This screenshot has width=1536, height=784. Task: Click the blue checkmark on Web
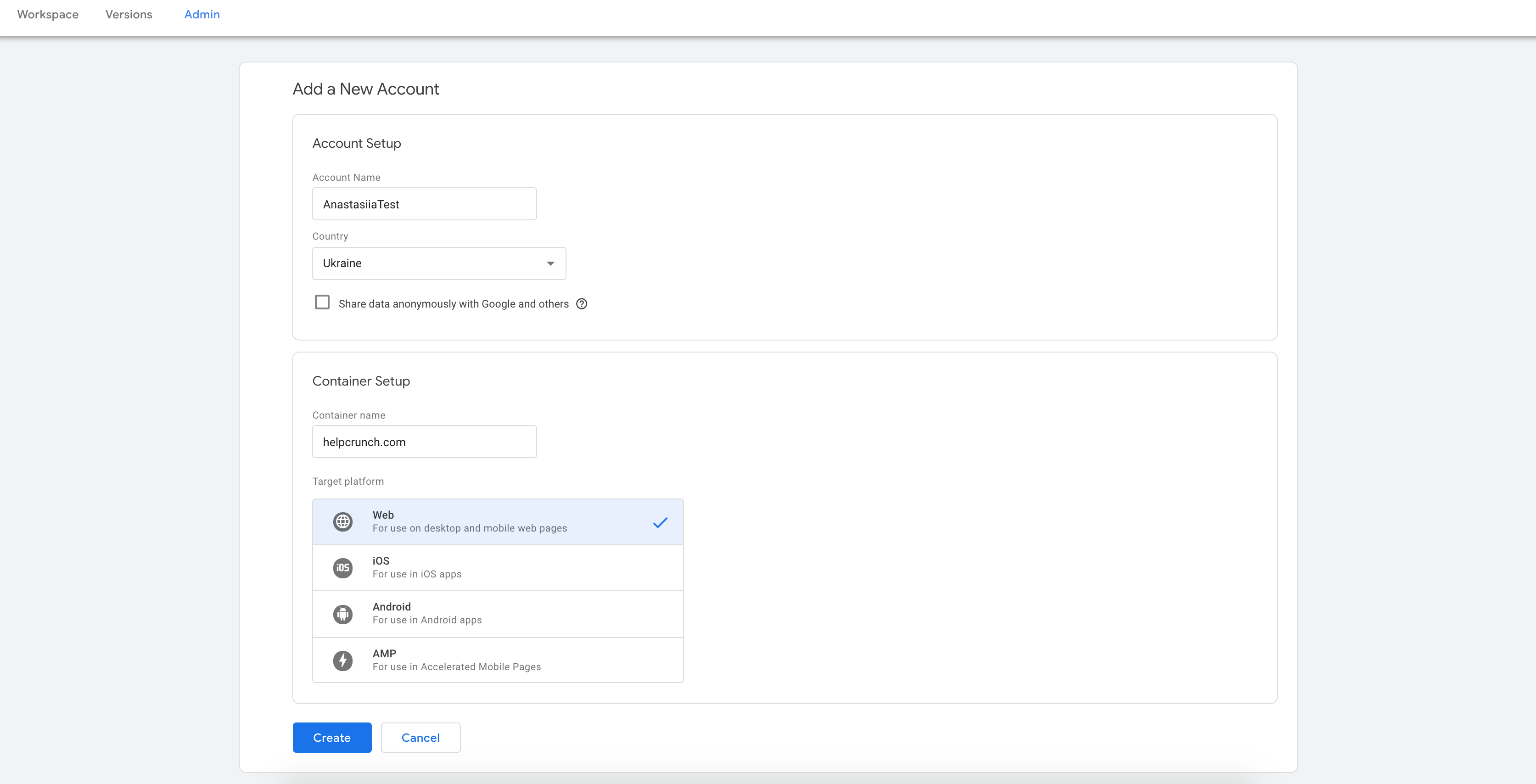tap(660, 523)
